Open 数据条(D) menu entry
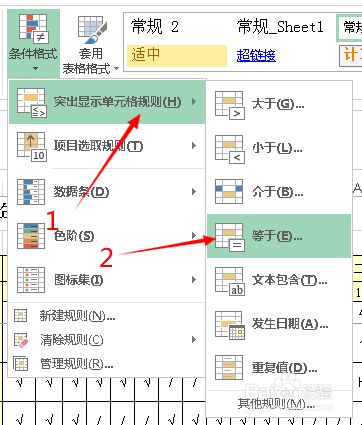Screen dimensions: 362x425 107,192
